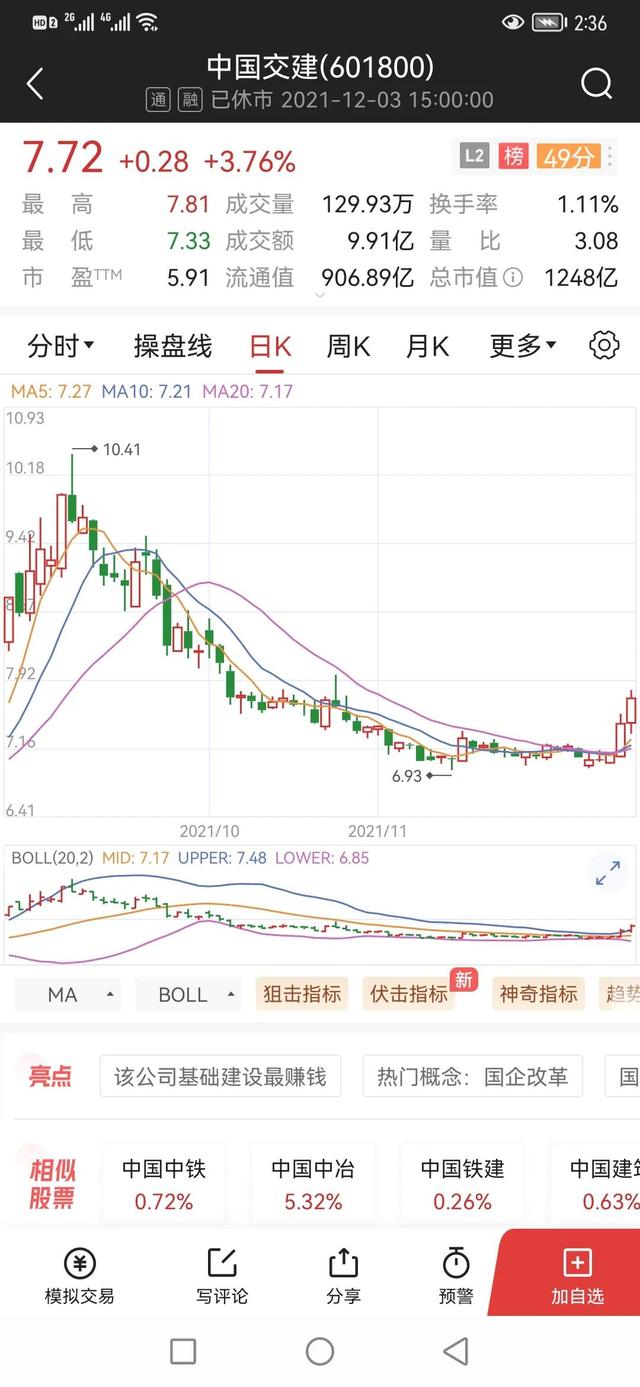This screenshot has width=640, height=1387.
Task: Tap the BOLL UPPER: 7.48 value
Action: [x=222, y=858]
